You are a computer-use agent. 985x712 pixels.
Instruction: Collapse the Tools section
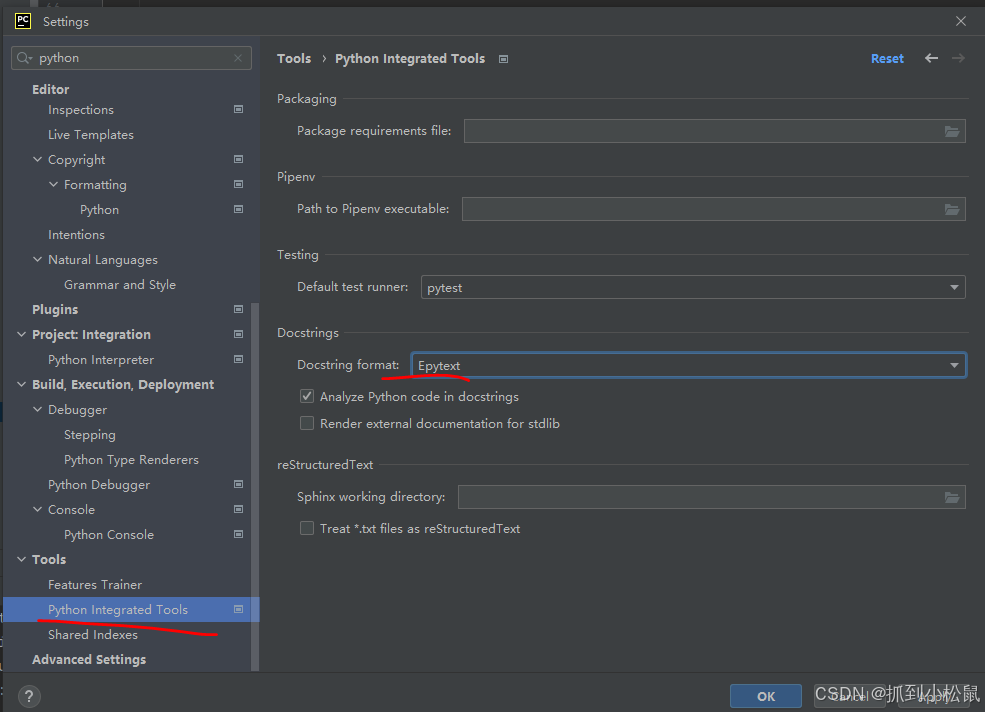21,559
